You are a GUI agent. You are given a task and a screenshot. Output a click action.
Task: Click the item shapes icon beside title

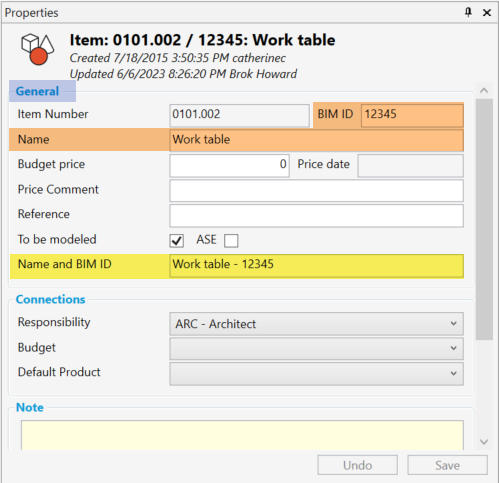pyautogui.click(x=37, y=49)
